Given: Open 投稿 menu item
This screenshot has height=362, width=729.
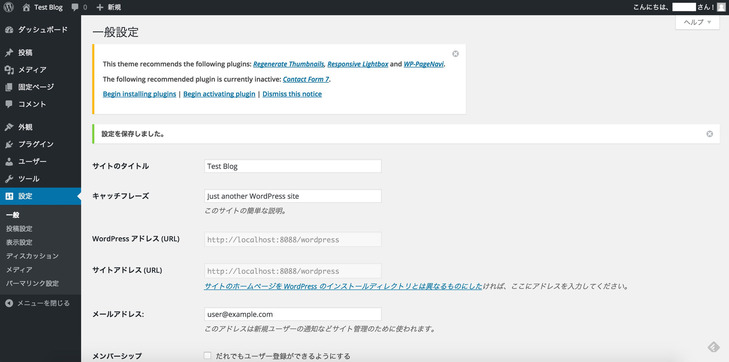Looking at the screenshot, I should (x=40, y=53).
